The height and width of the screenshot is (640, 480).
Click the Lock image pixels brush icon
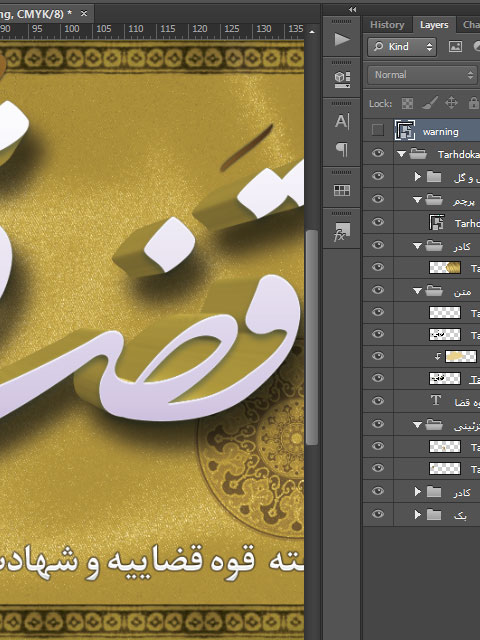coord(430,103)
